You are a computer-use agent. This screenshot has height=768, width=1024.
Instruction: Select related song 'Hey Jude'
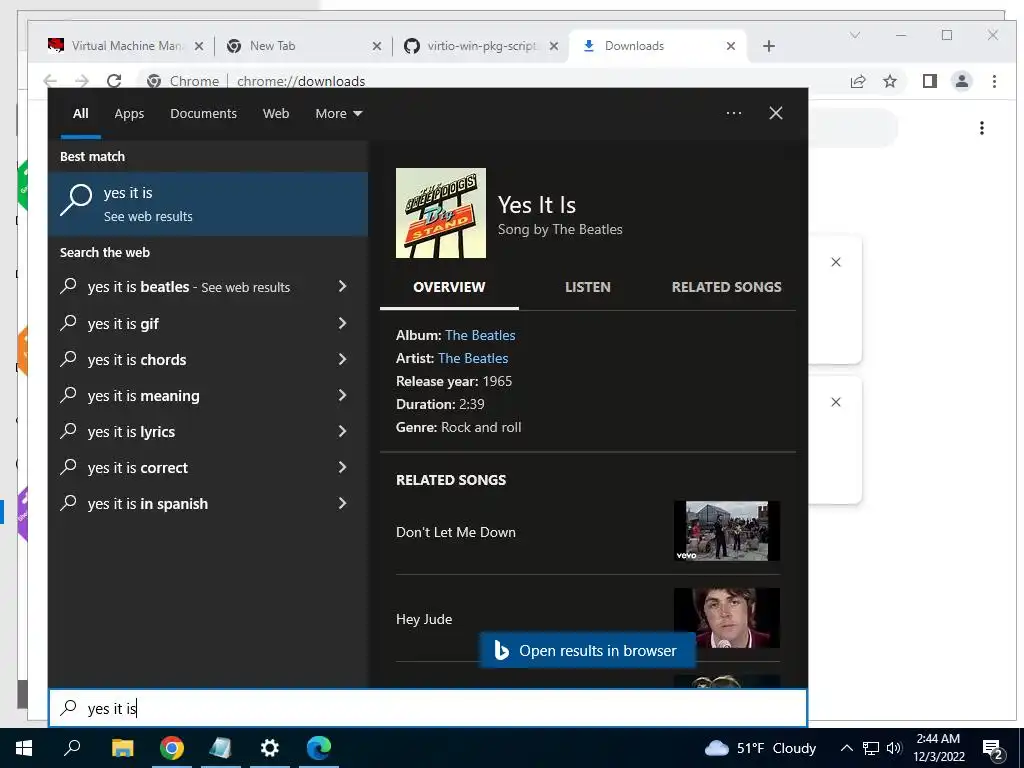pos(424,619)
